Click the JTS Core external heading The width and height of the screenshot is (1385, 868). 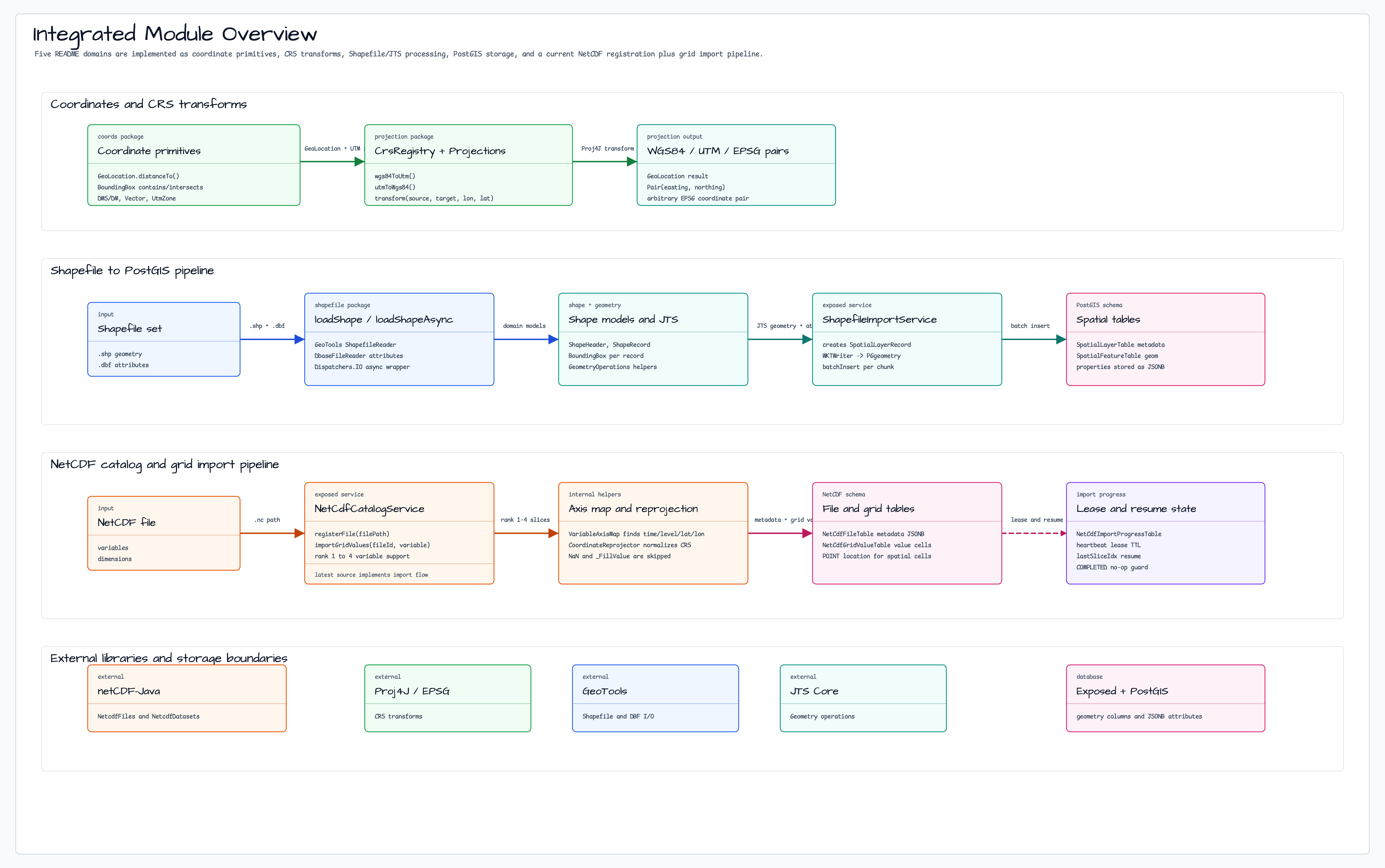click(814, 691)
